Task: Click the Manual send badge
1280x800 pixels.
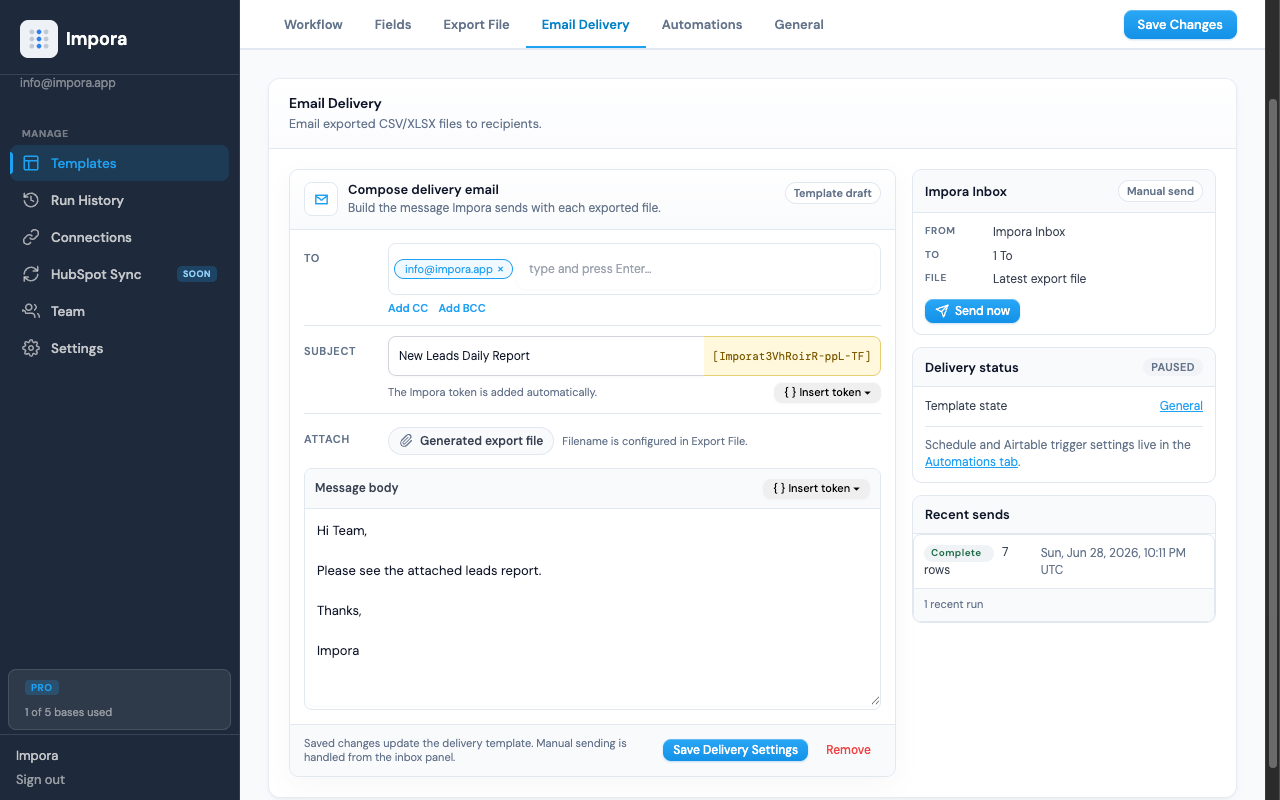Action: [1160, 191]
